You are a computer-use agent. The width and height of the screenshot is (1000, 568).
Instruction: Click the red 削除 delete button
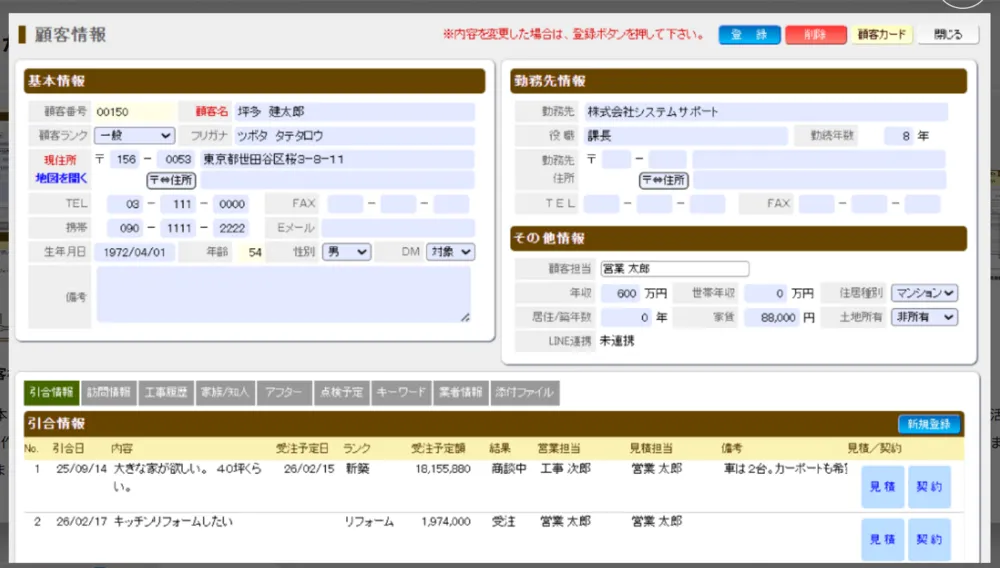[x=816, y=34]
